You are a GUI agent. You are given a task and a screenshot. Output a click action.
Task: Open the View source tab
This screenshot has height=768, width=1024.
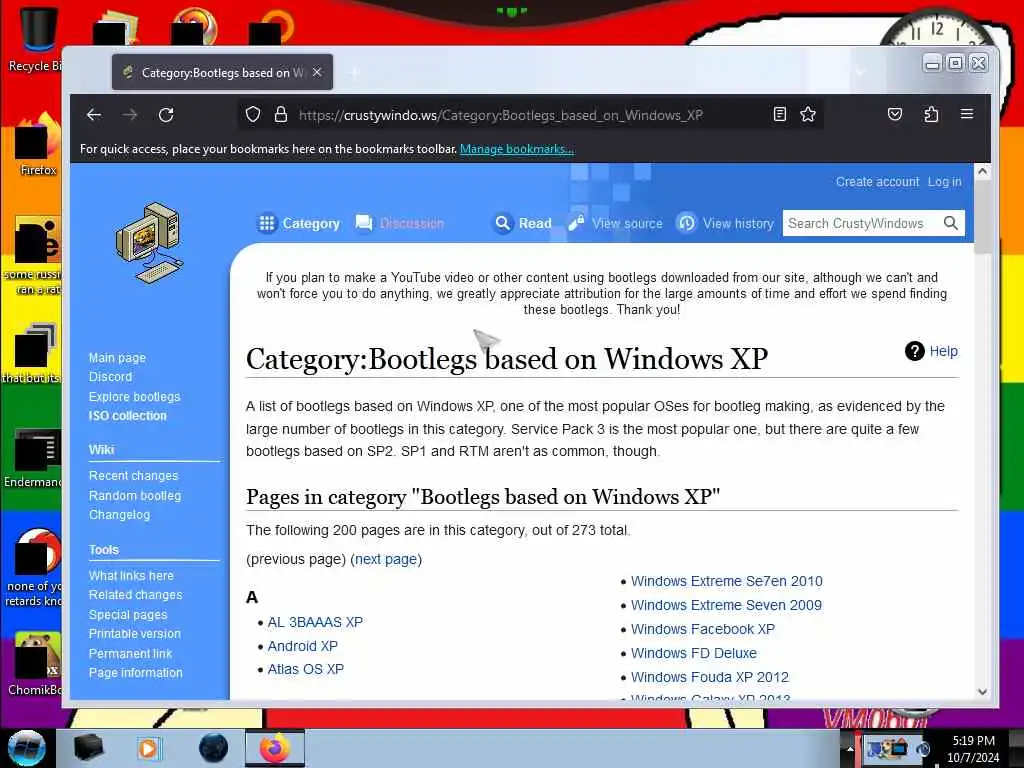pyautogui.click(x=615, y=223)
